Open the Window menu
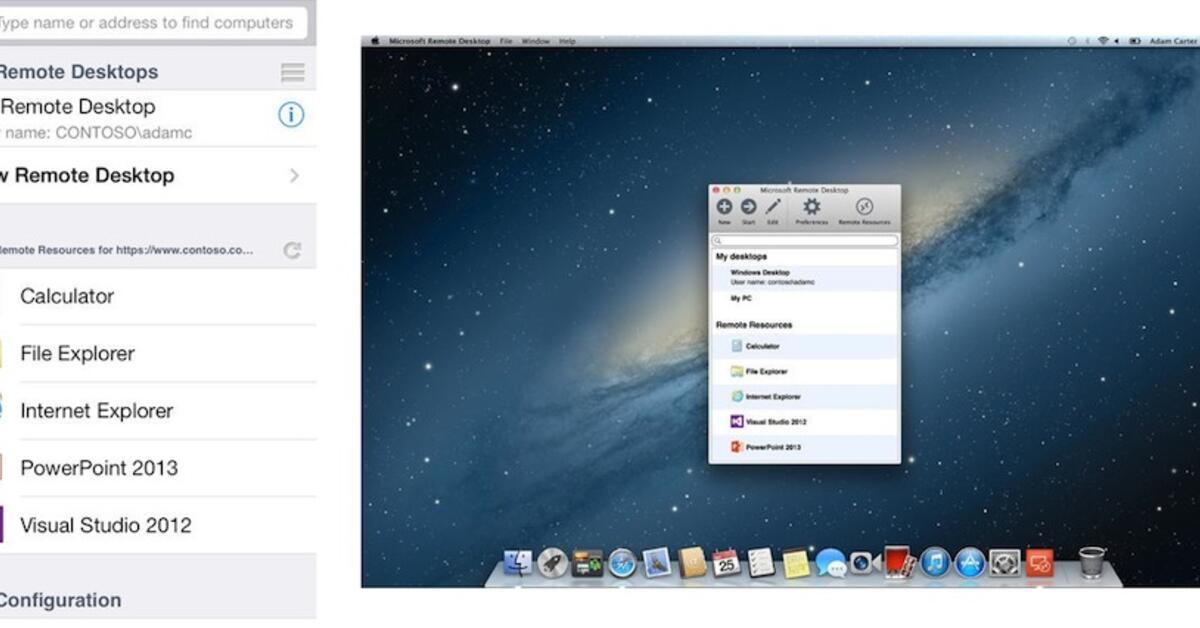Image resolution: width=1200 pixels, height=628 pixels. 536,41
